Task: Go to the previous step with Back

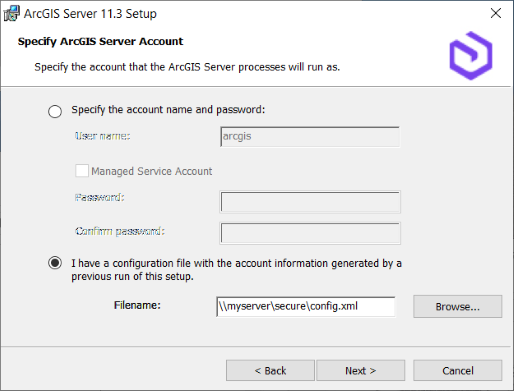Action: [x=270, y=370]
